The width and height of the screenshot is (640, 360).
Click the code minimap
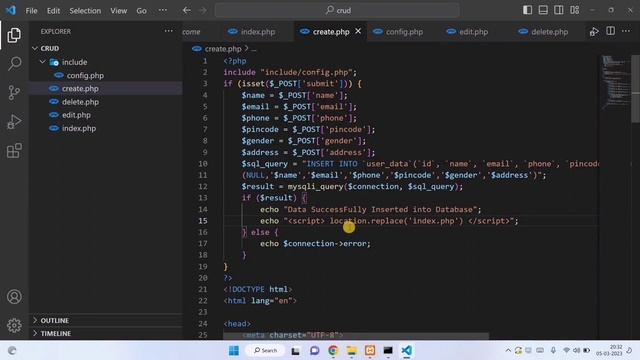coord(616,82)
